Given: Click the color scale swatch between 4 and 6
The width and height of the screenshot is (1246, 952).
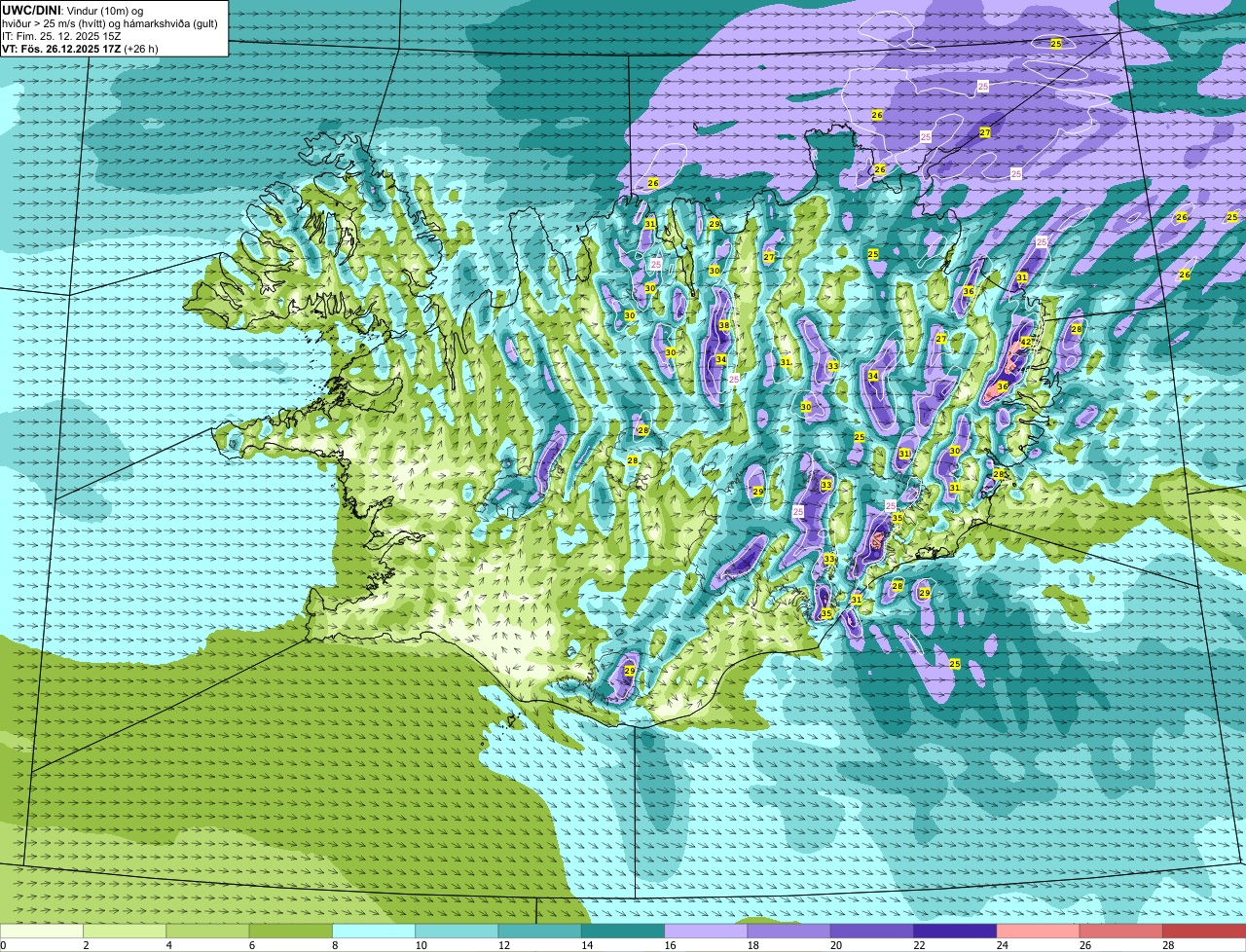Looking at the screenshot, I should pos(207,931).
